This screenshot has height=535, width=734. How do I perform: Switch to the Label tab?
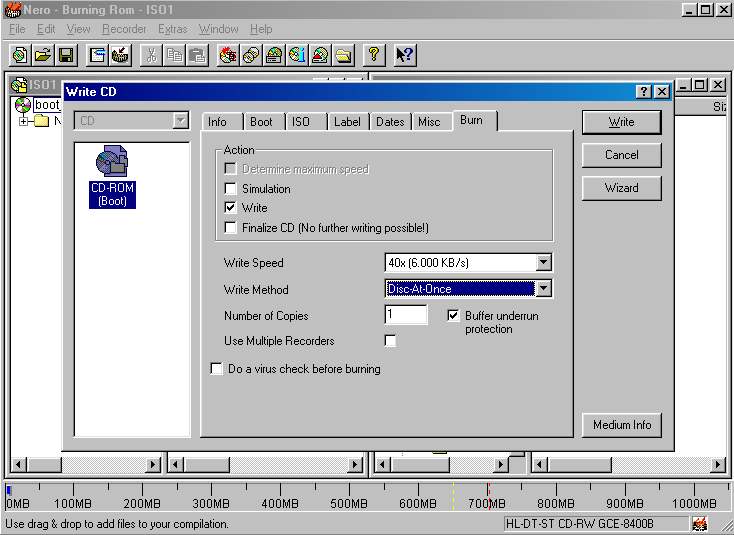(x=347, y=122)
